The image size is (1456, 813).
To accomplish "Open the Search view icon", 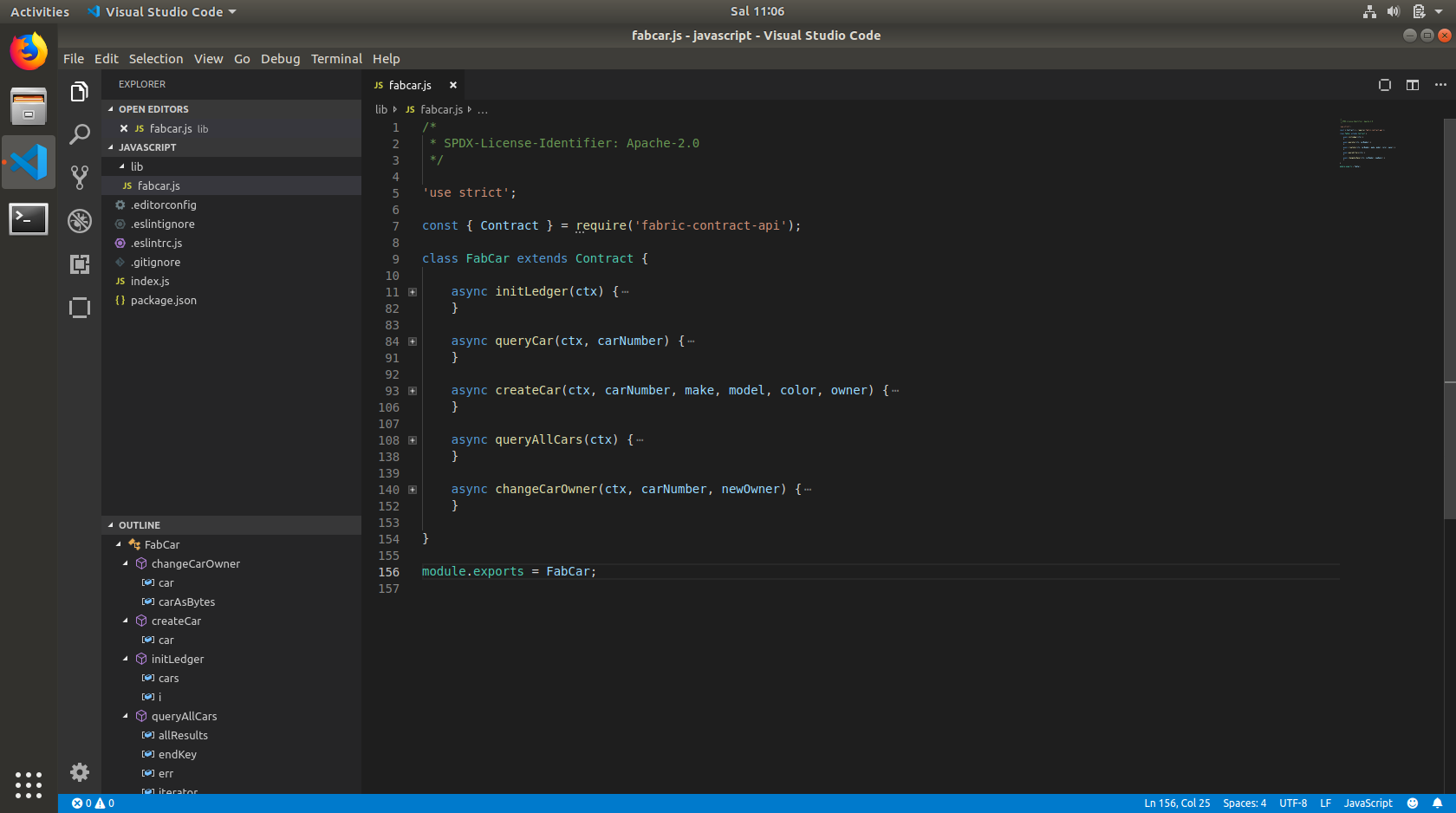I will (x=80, y=134).
